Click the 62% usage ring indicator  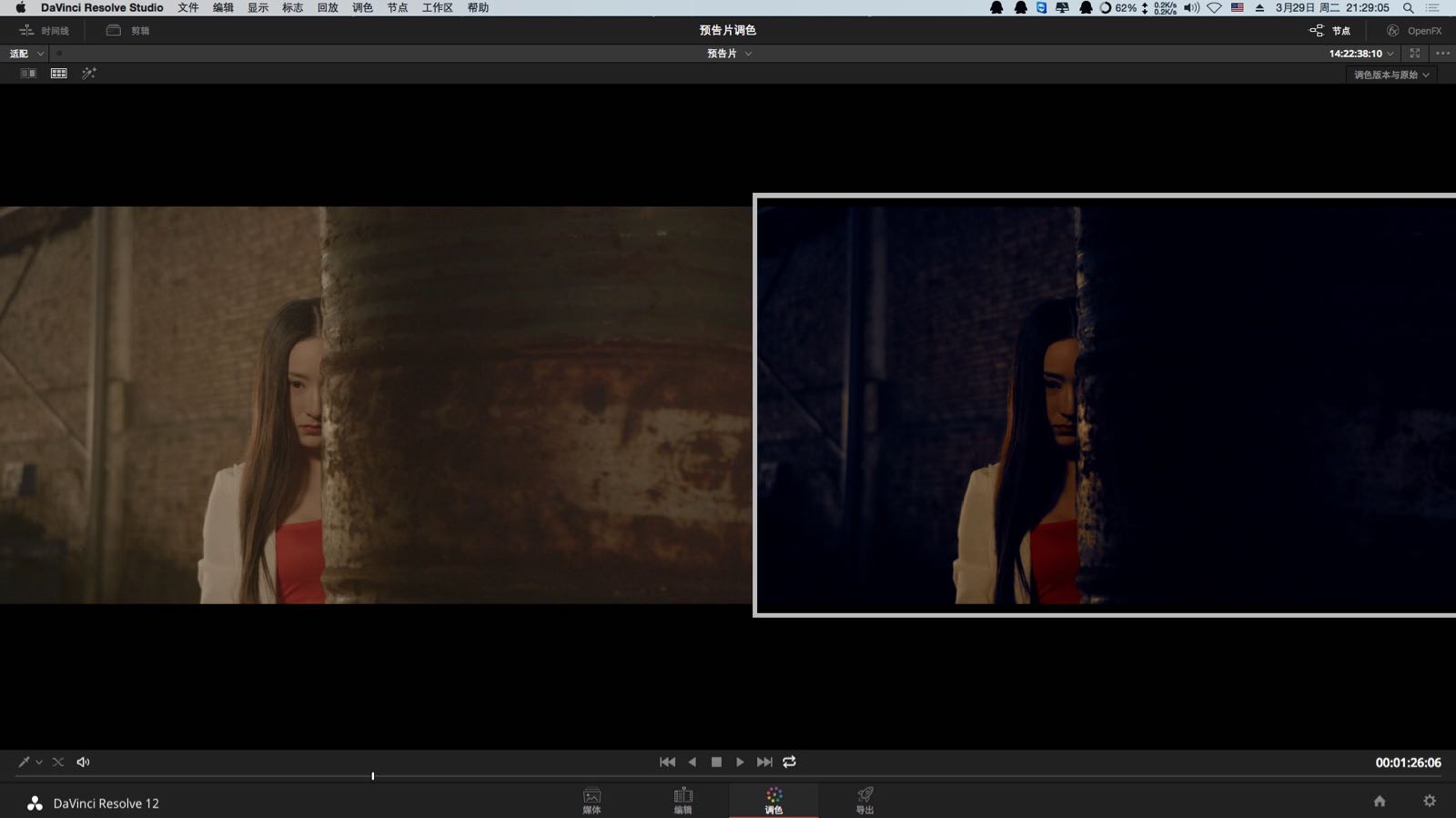tap(1117, 7)
